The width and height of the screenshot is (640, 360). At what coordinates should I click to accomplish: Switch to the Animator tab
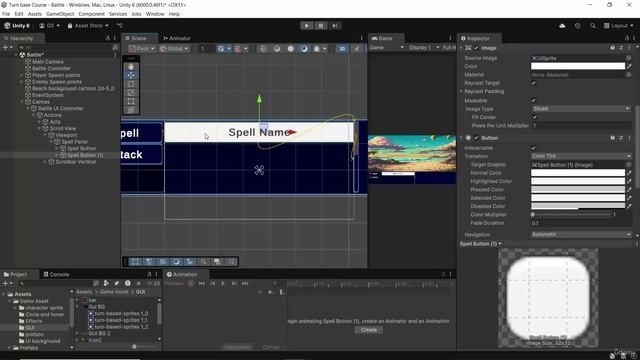coord(177,38)
